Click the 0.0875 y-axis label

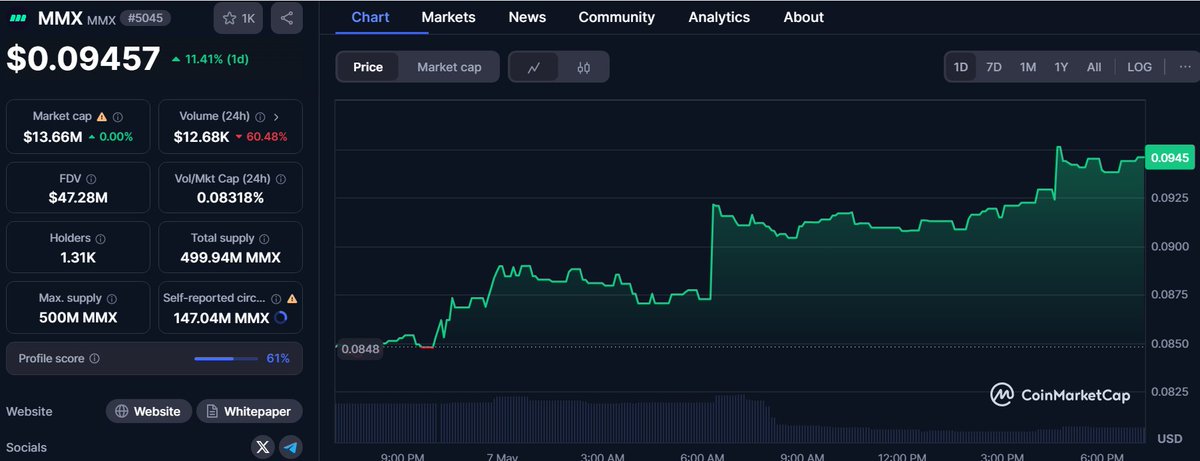[x=1169, y=295]
